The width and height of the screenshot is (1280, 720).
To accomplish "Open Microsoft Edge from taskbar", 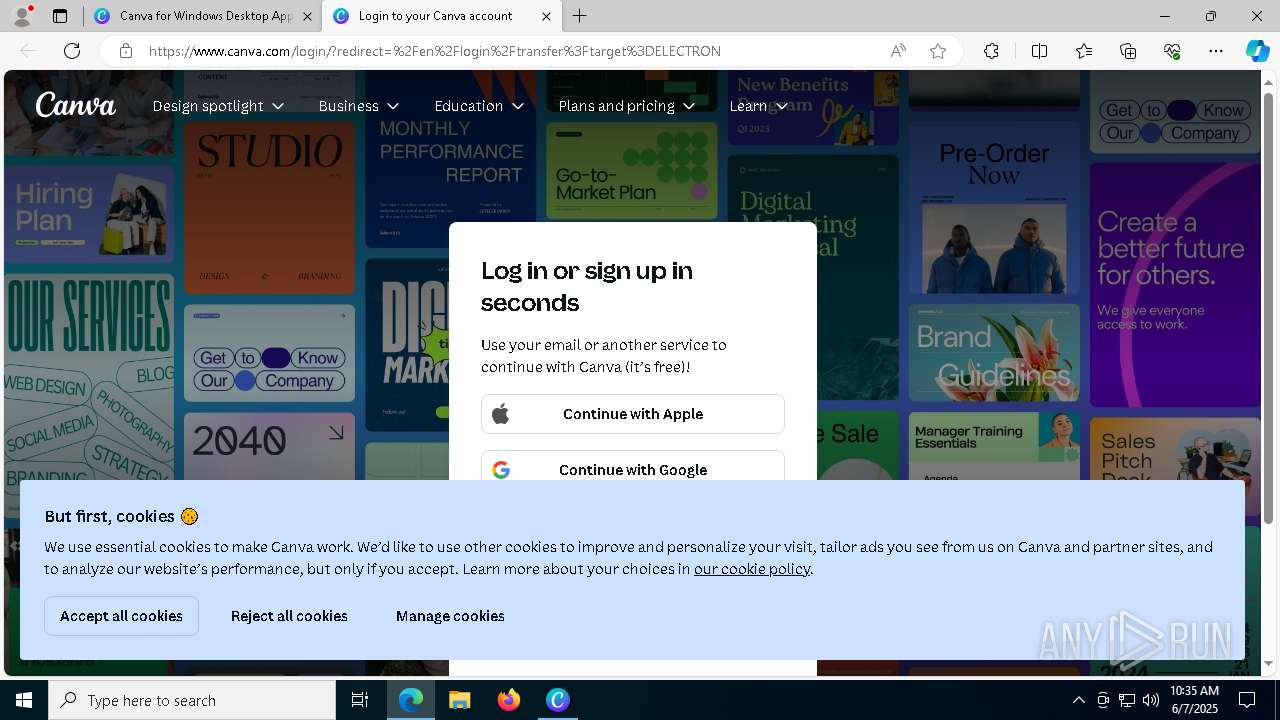I will click(411, 700).
